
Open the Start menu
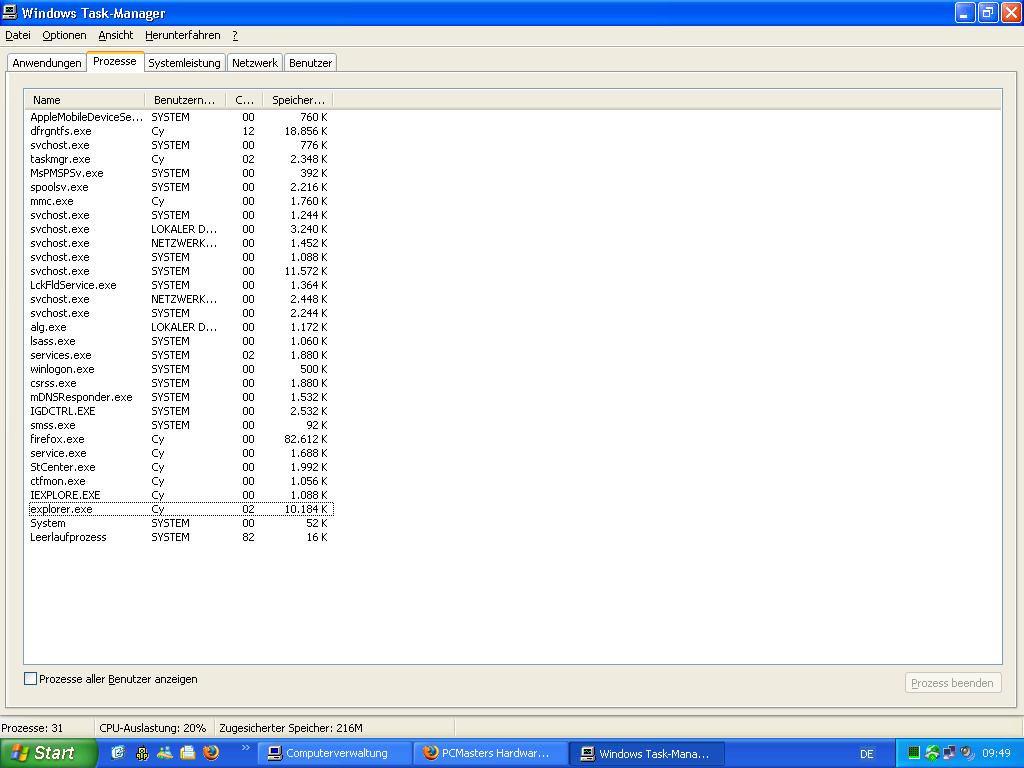click(x=48, y=753)
